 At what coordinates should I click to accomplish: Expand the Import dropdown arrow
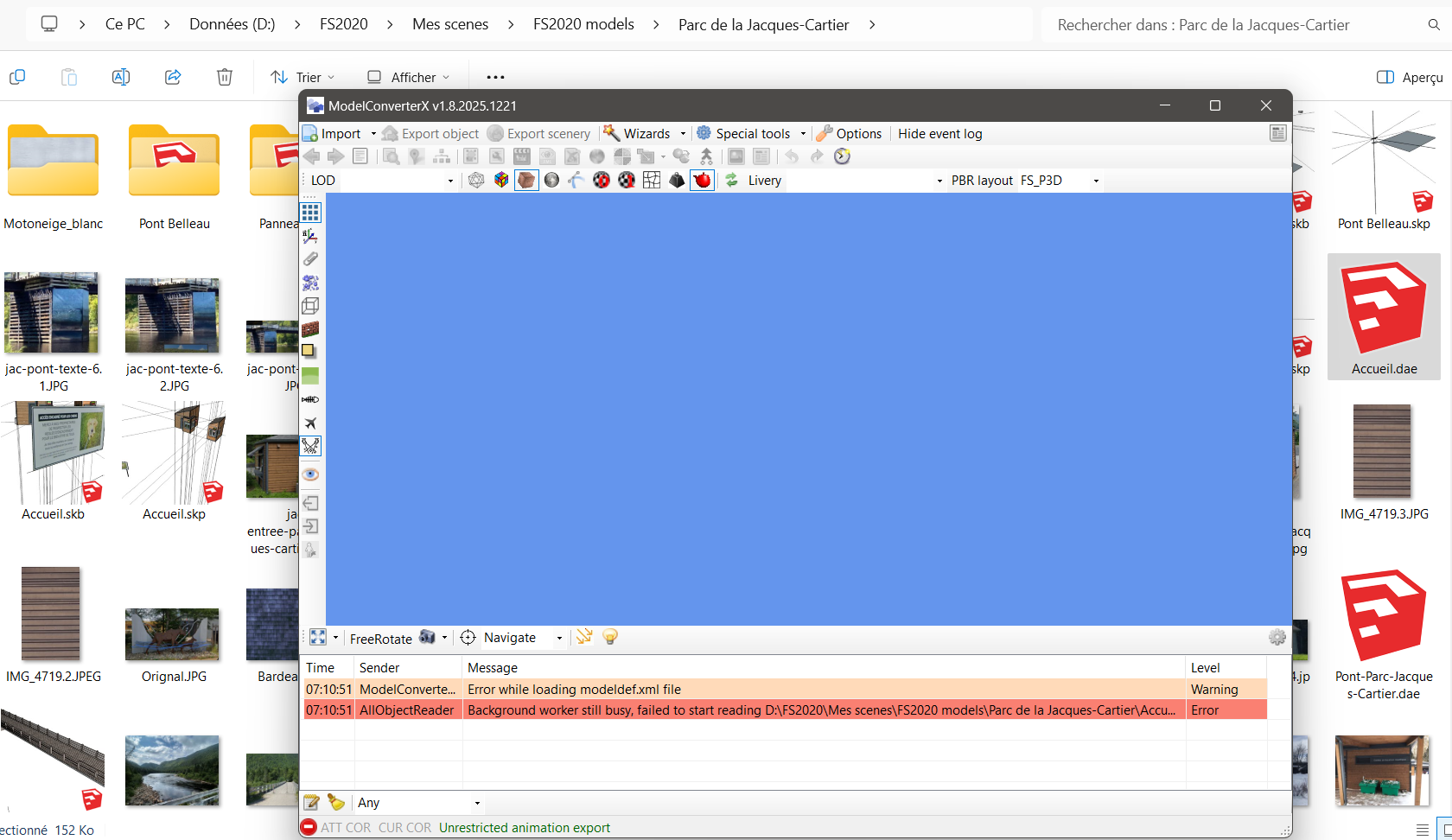373,134
